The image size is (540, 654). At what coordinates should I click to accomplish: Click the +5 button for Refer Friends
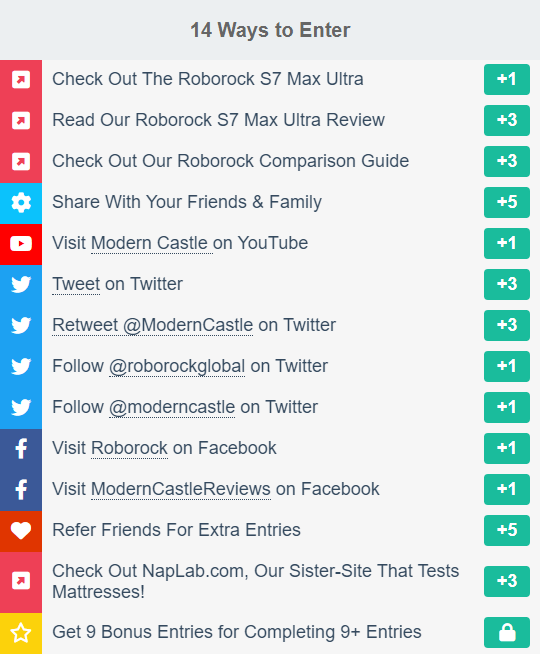click(507, 530)
